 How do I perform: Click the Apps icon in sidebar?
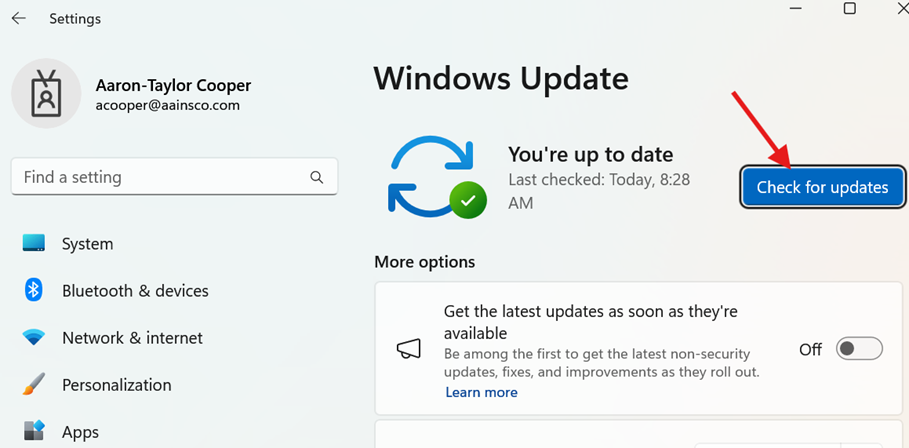[x=34, y=431]
